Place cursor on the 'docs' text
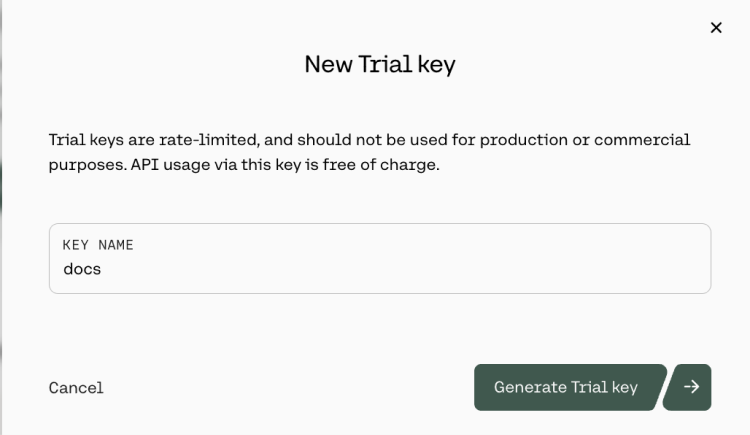This screenshot has height=435, width=750. point(82,269)
